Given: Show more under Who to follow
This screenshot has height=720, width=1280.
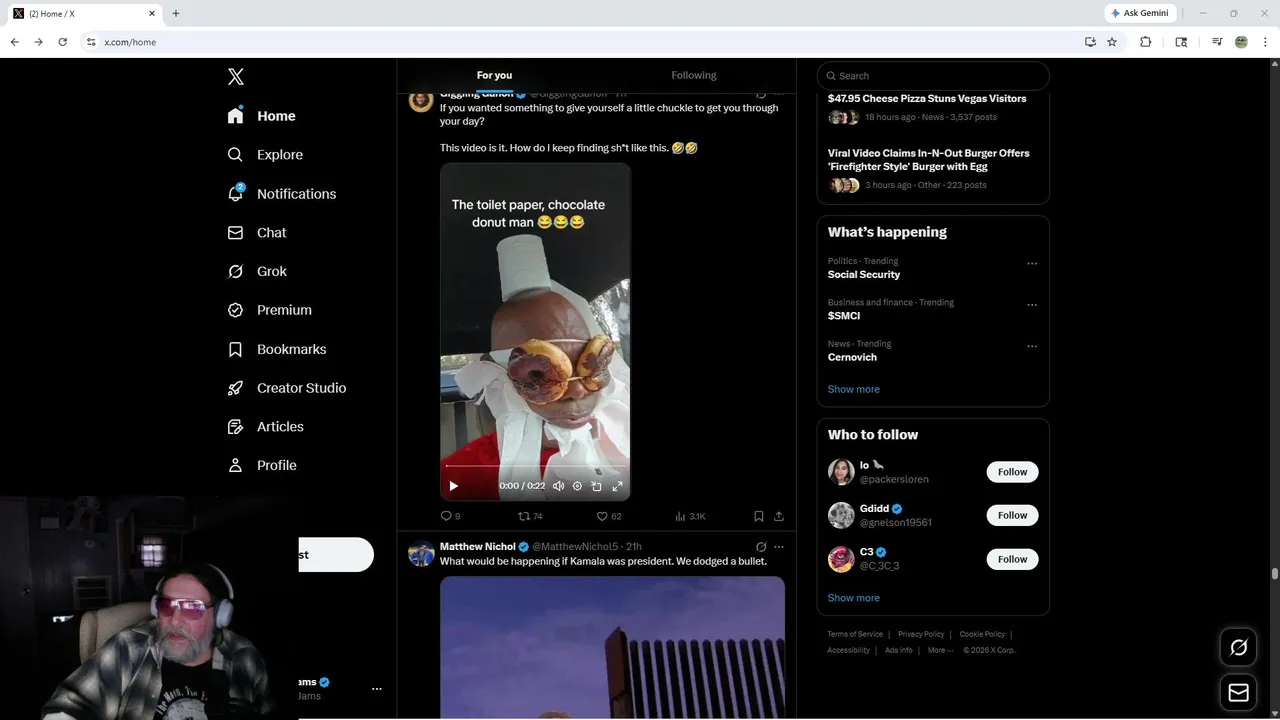Looking at the screenshot, I should [x=854, y=598].
